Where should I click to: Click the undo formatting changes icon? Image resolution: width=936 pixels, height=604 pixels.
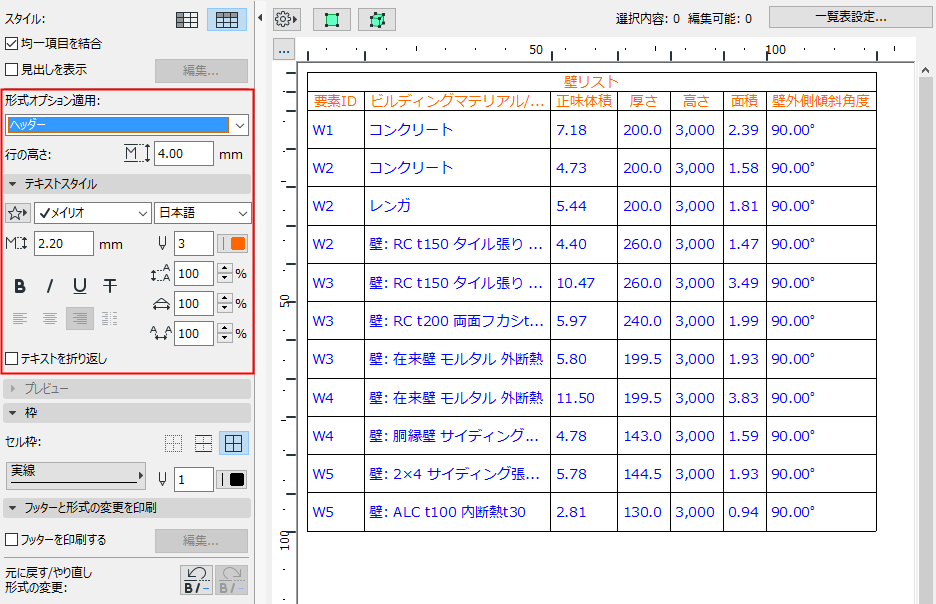coord(196,578)
